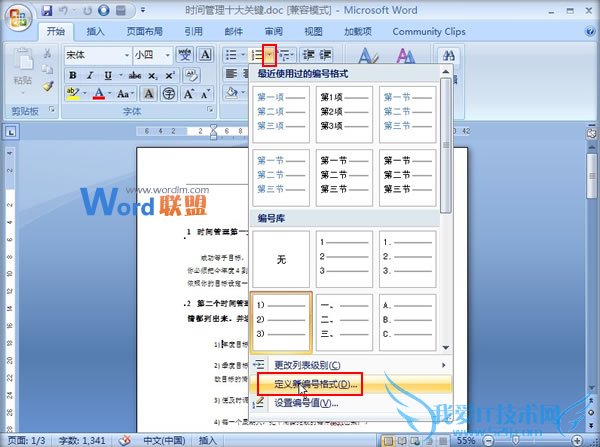This screenshot has height=447, width=600.
Task: Switch to the 插入 ribbon tab
Action: pos(95,31)
